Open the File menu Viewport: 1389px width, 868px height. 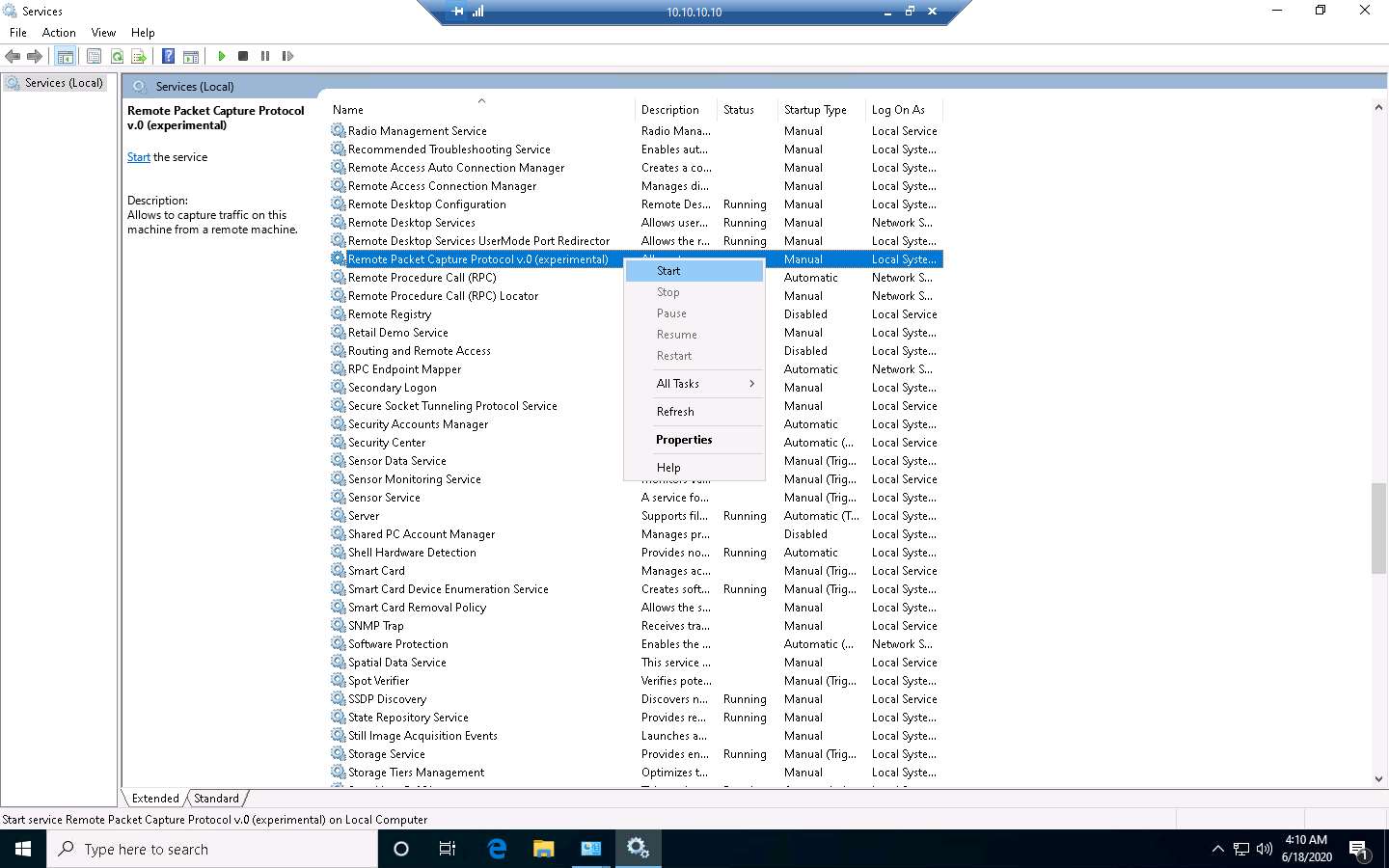click(x=17, y=32)
